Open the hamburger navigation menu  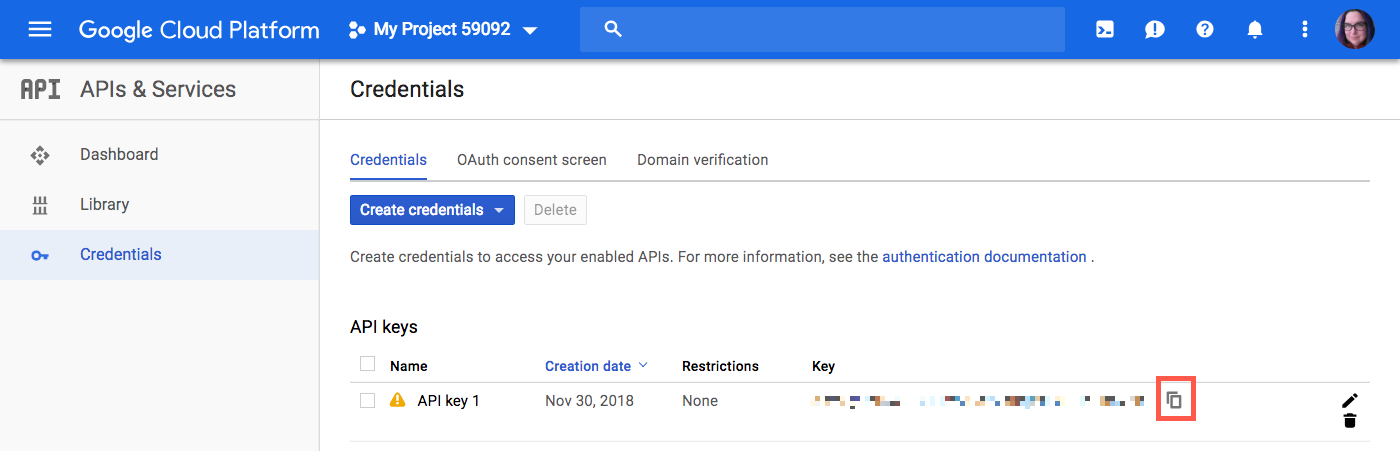[x=40, y=29]
